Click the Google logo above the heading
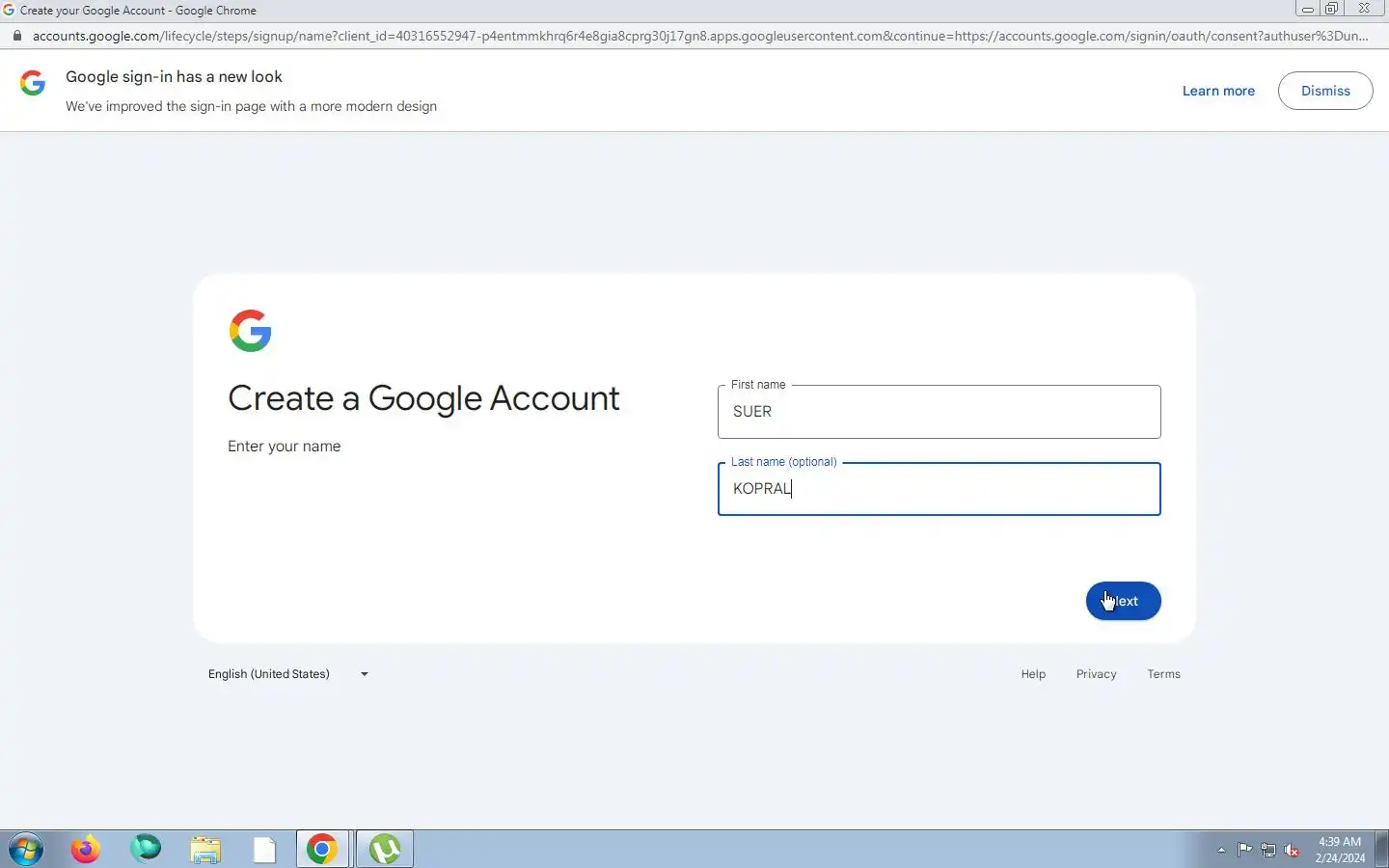1389x868 pixels. [251, 331]
